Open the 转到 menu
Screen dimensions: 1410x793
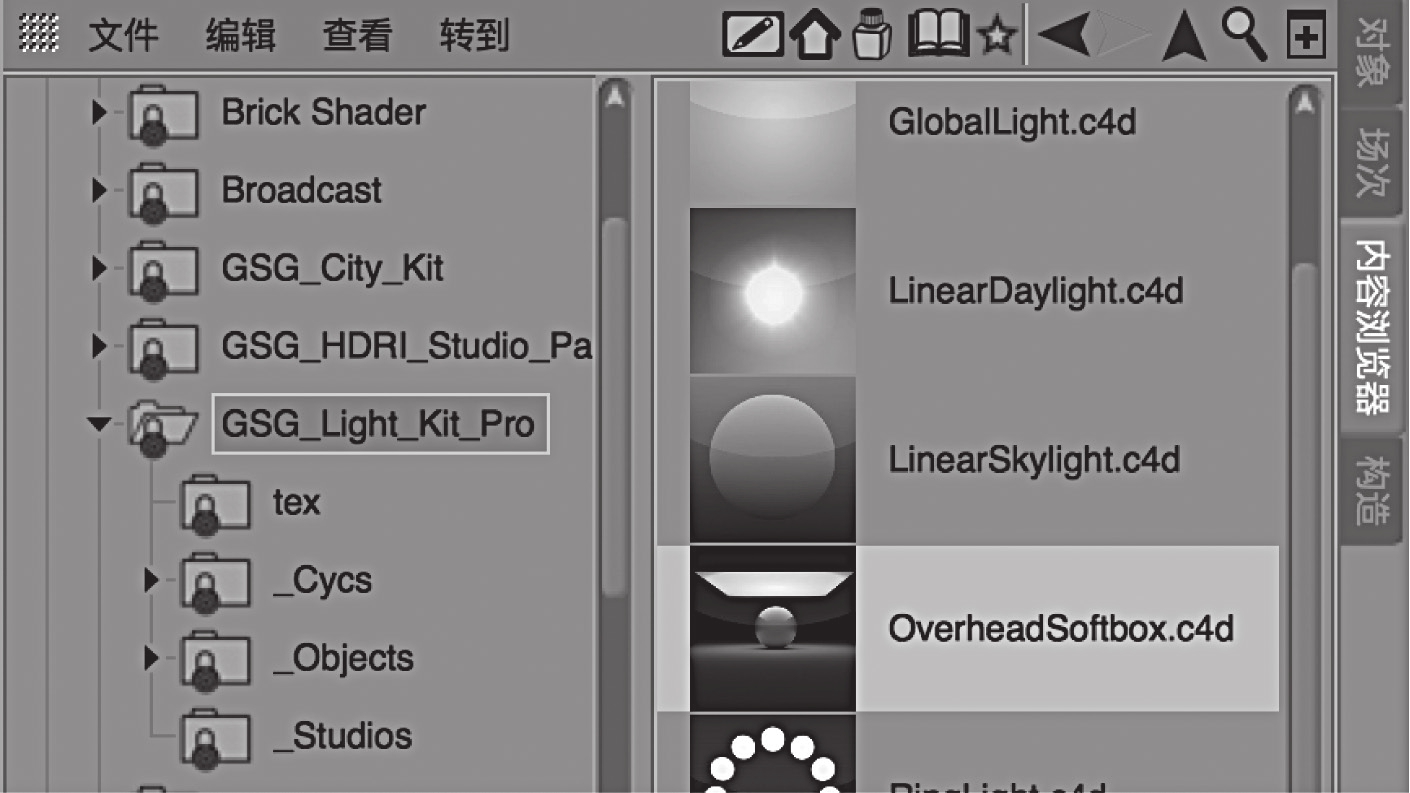click(x=474, y=36)
